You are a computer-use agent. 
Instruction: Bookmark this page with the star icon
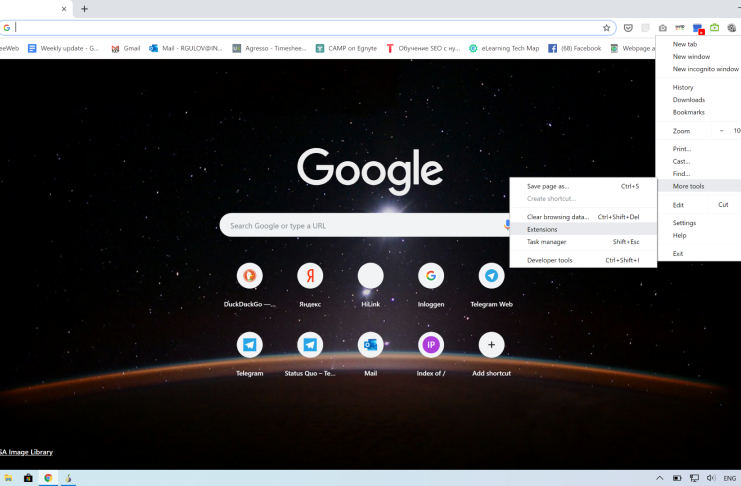606,28
